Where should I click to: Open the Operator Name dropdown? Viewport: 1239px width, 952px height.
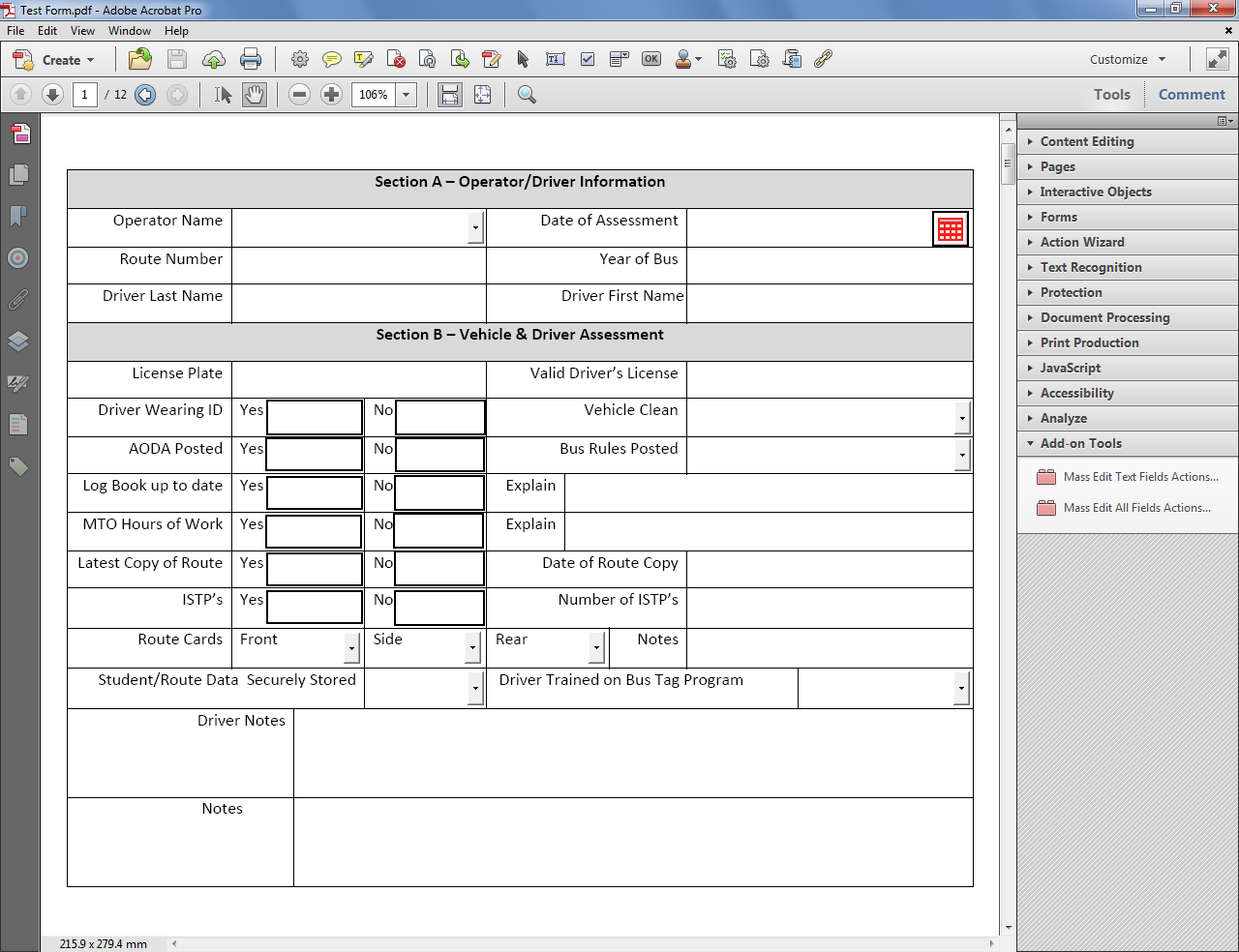point(476,227)
